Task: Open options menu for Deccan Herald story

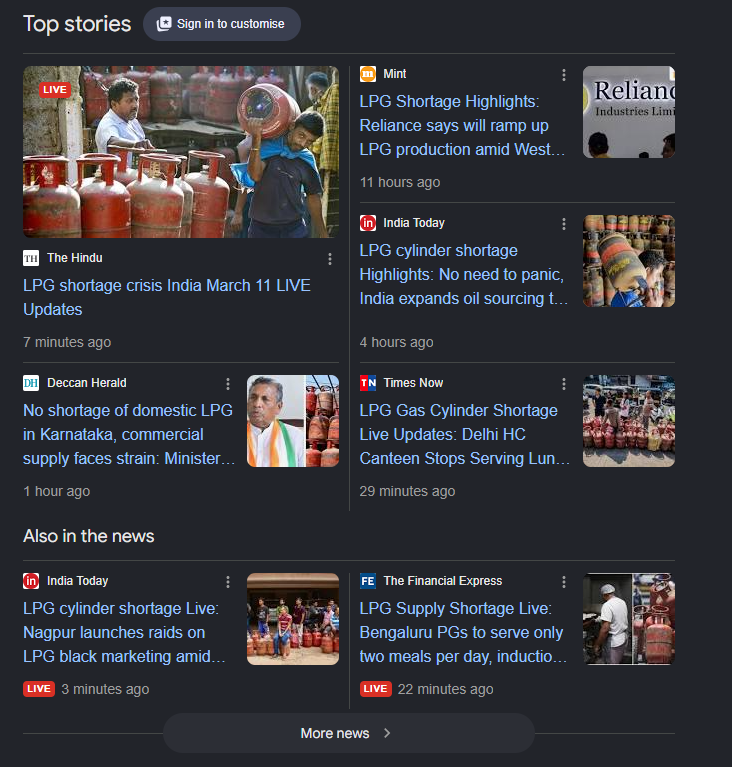Action: click(x=228, y=384)
